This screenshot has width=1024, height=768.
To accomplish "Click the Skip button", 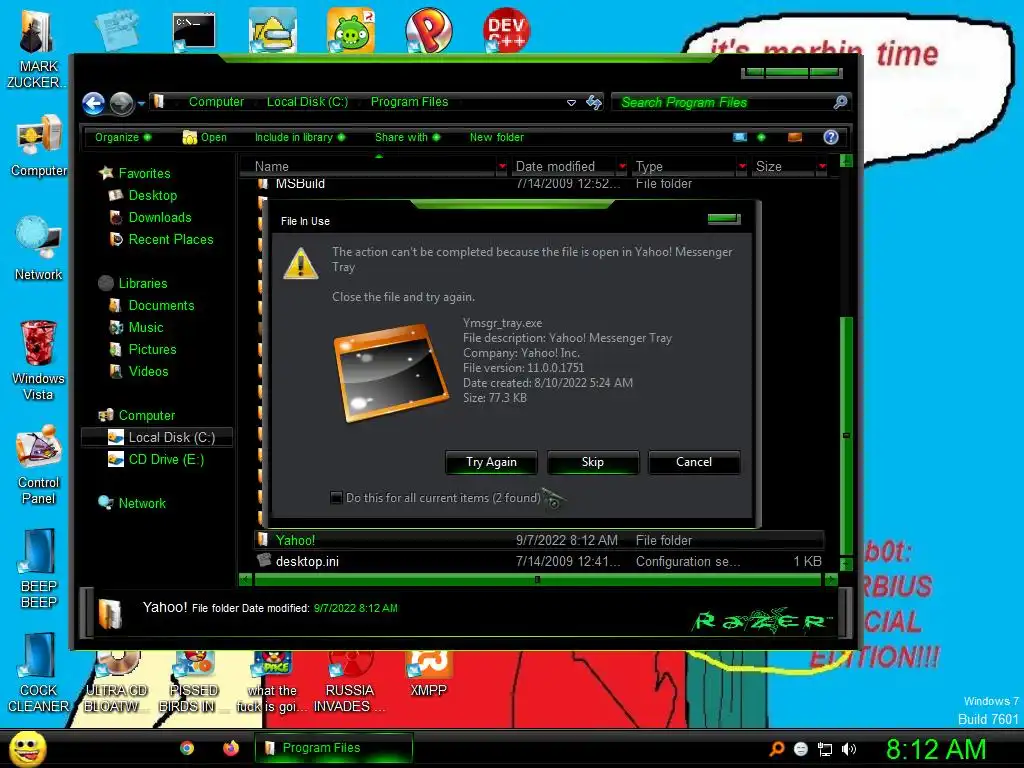I will pos(592,462).
